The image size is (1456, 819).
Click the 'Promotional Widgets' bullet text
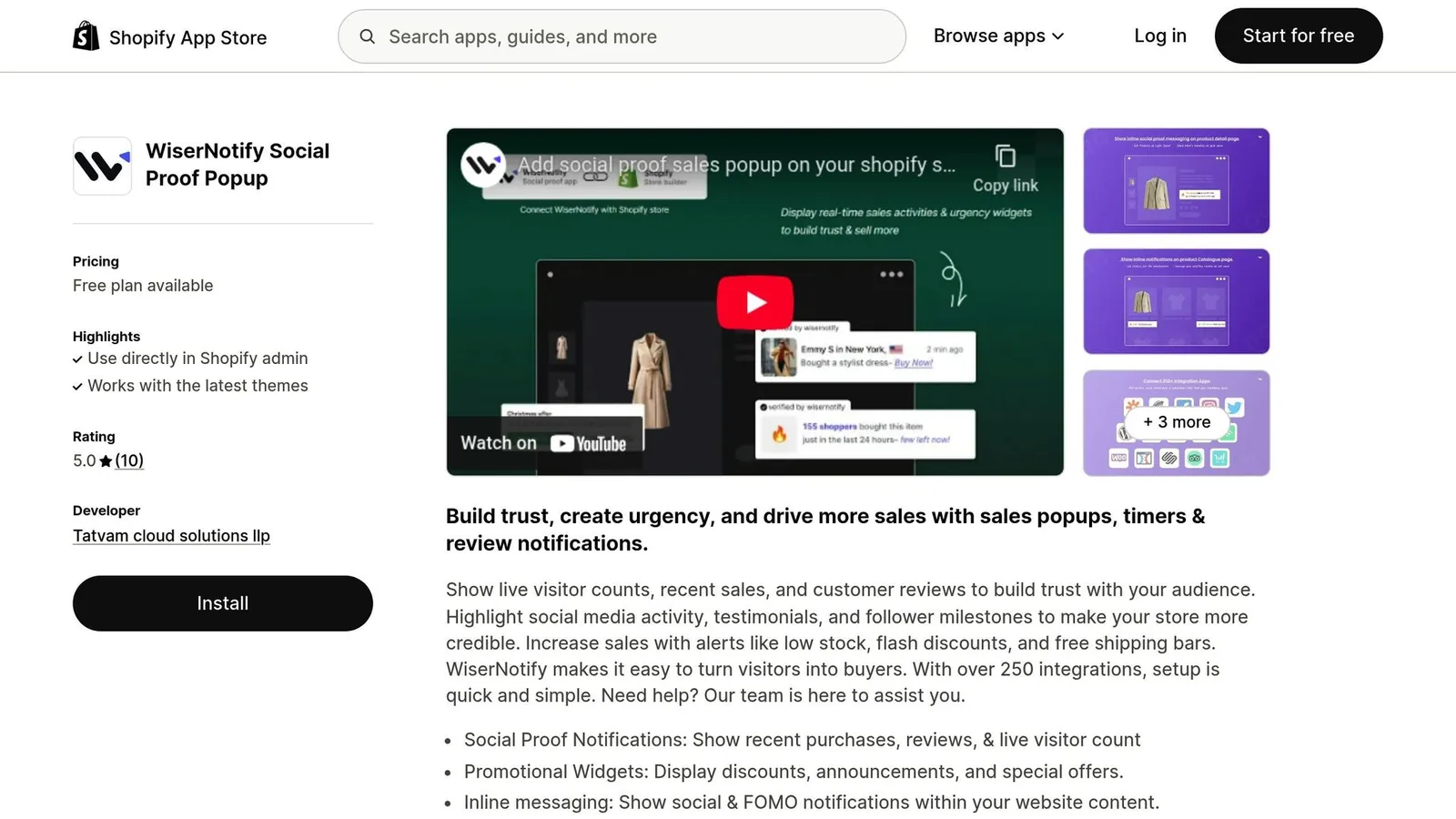[x=794, y=772]
